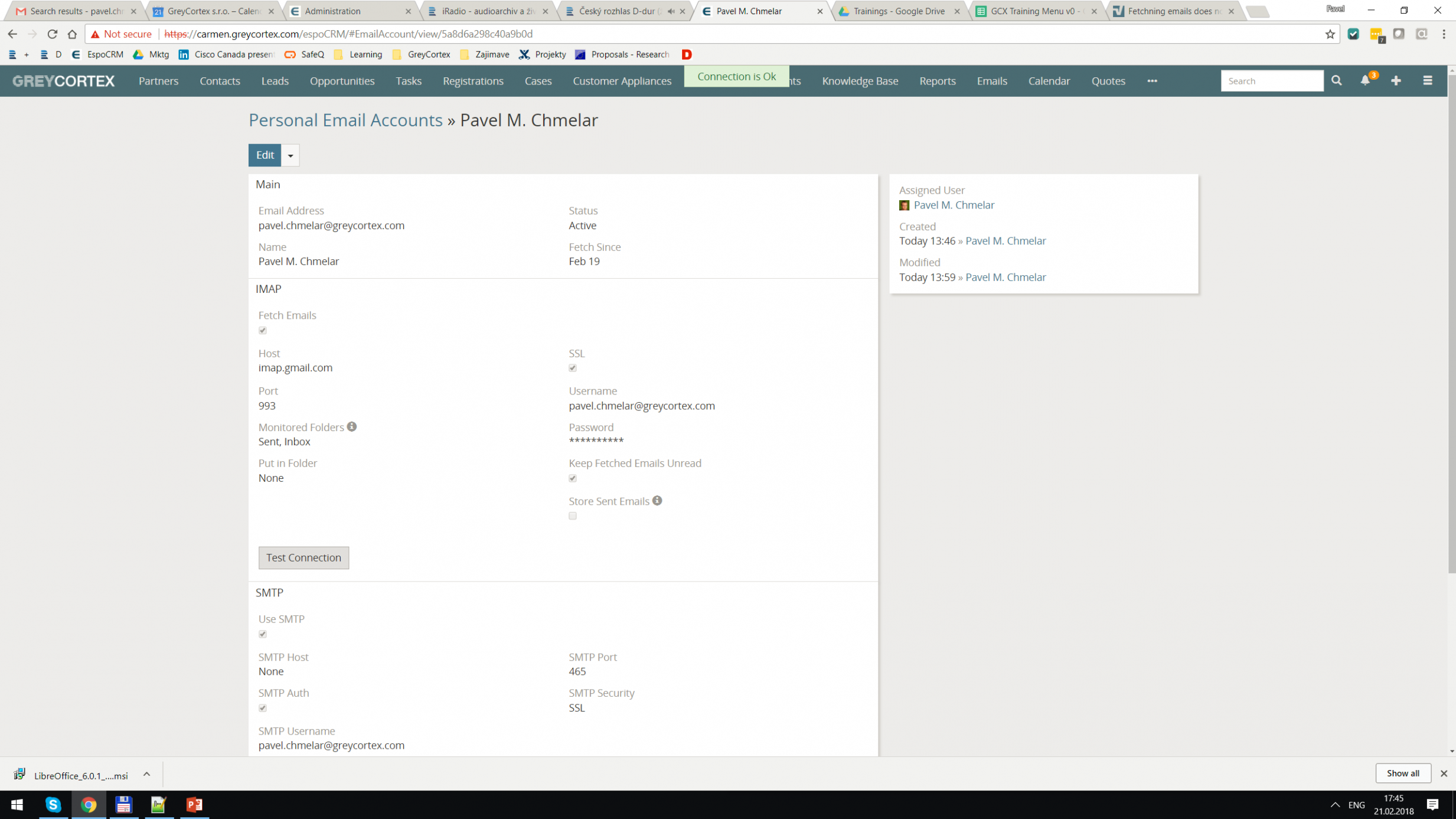Go to Knowledge Base tab
The width and height of the screenshot is (1456, 819).
[860, 81]
